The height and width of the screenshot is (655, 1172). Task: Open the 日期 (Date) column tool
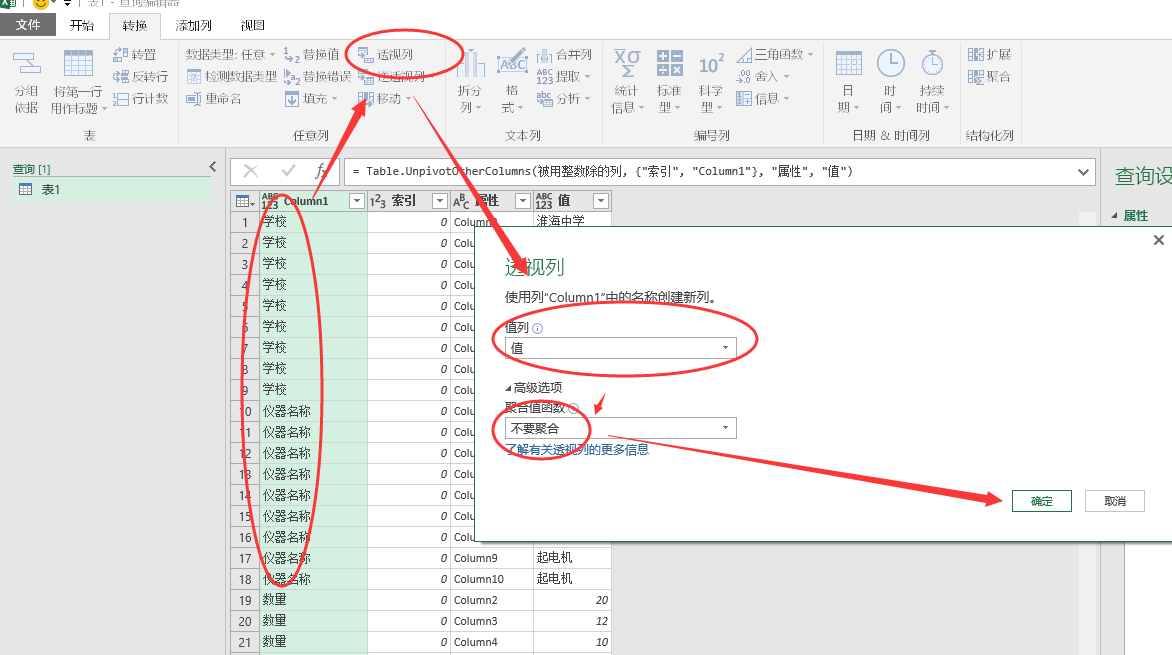click(847, 80)
